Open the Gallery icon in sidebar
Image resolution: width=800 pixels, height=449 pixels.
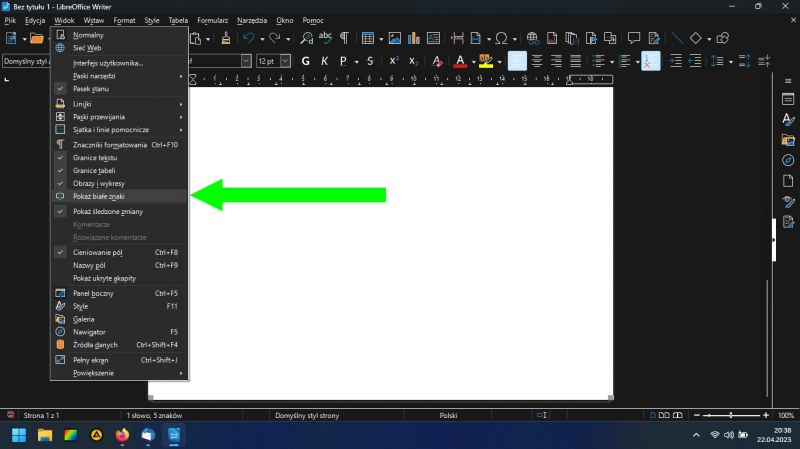click(x=788, y=140)
